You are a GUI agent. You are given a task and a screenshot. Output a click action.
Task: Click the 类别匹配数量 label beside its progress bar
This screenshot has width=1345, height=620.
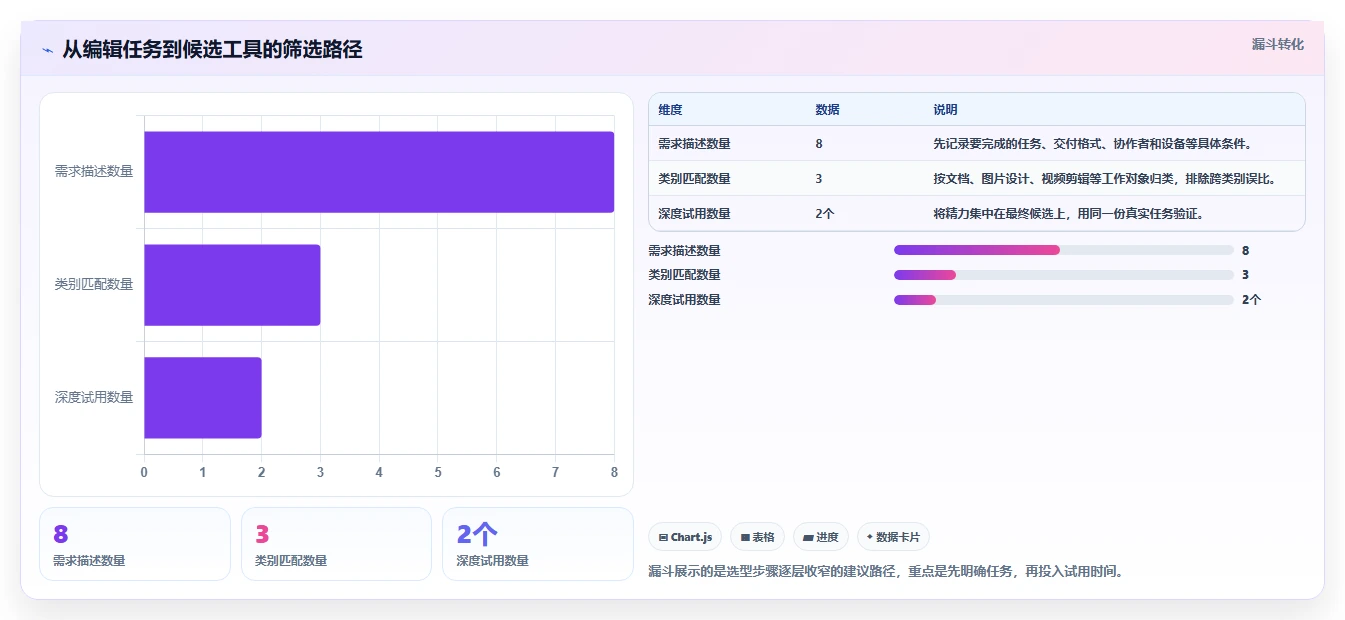click(684, 275)
